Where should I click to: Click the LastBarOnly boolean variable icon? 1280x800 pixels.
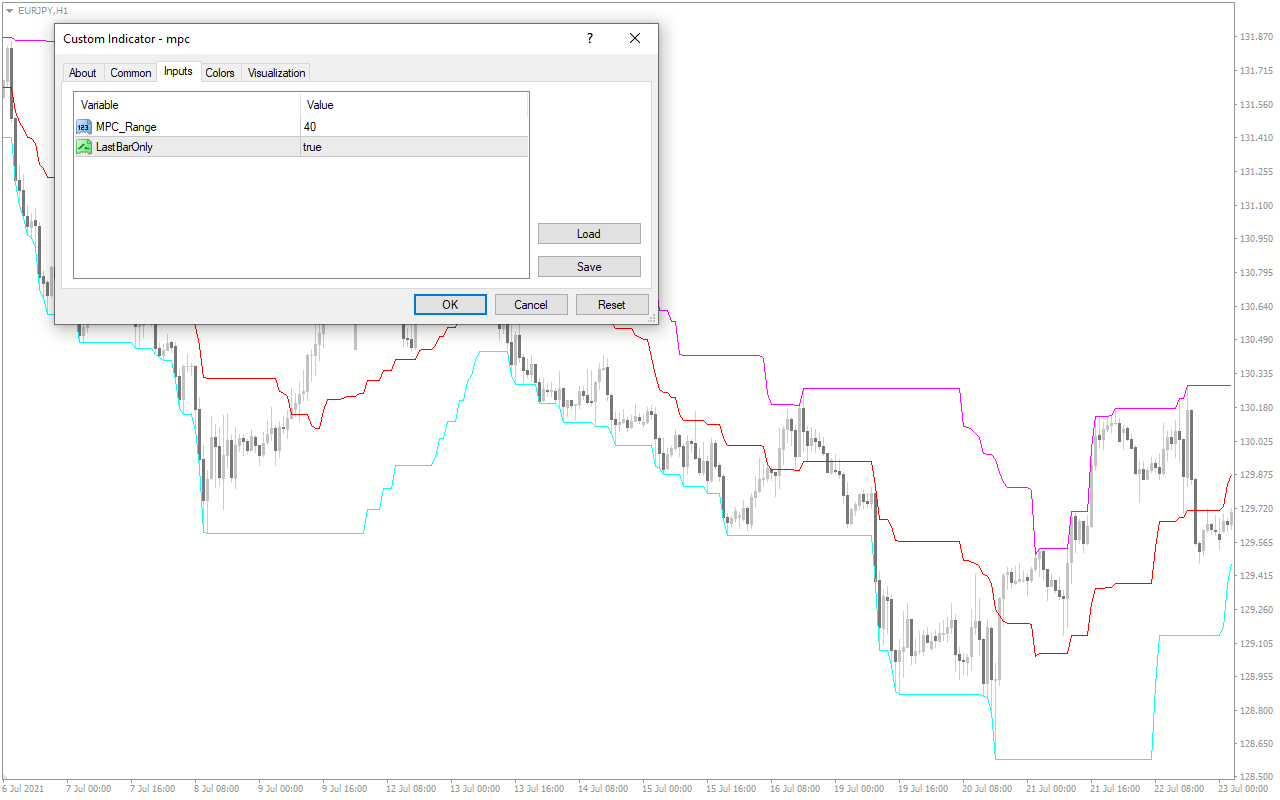pyautogui.click(x=84, y=147)
